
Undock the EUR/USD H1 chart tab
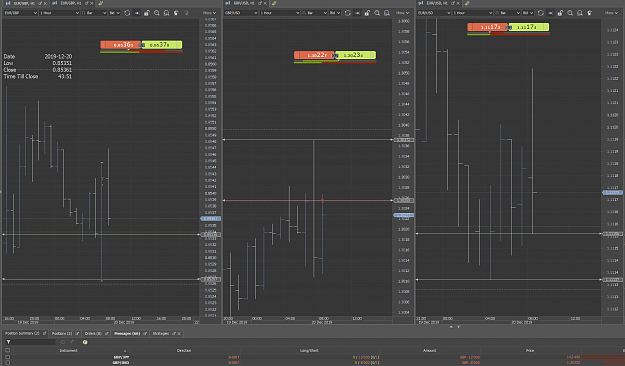(453, 3)
